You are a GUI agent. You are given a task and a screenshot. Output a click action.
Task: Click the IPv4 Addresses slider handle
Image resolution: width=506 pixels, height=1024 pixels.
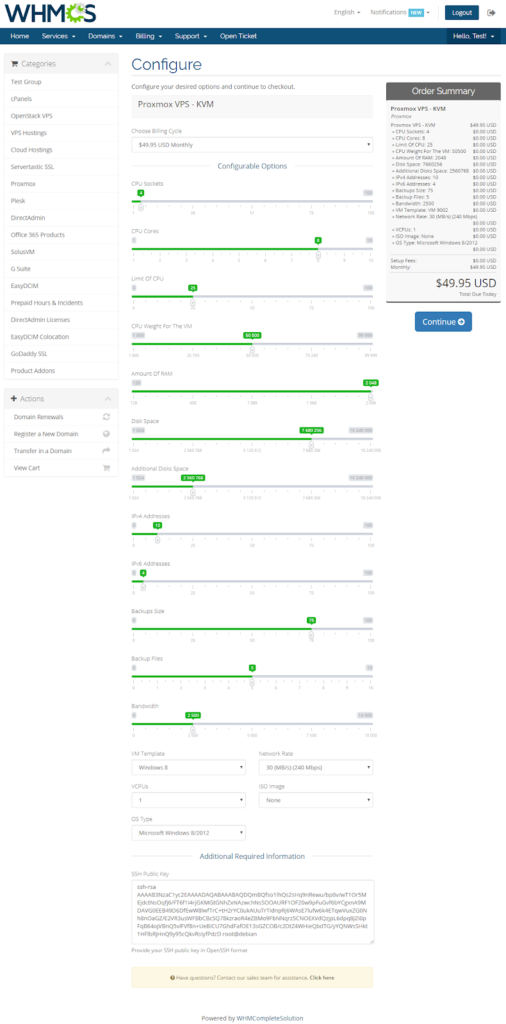[x=157, y=539]
